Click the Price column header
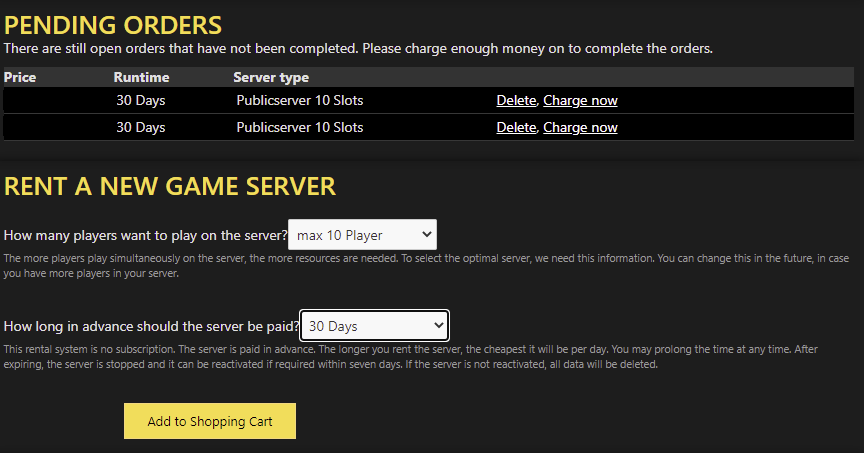Image resolution: width=864 pixels, height=453 pixels. click(x=20, y=77)
